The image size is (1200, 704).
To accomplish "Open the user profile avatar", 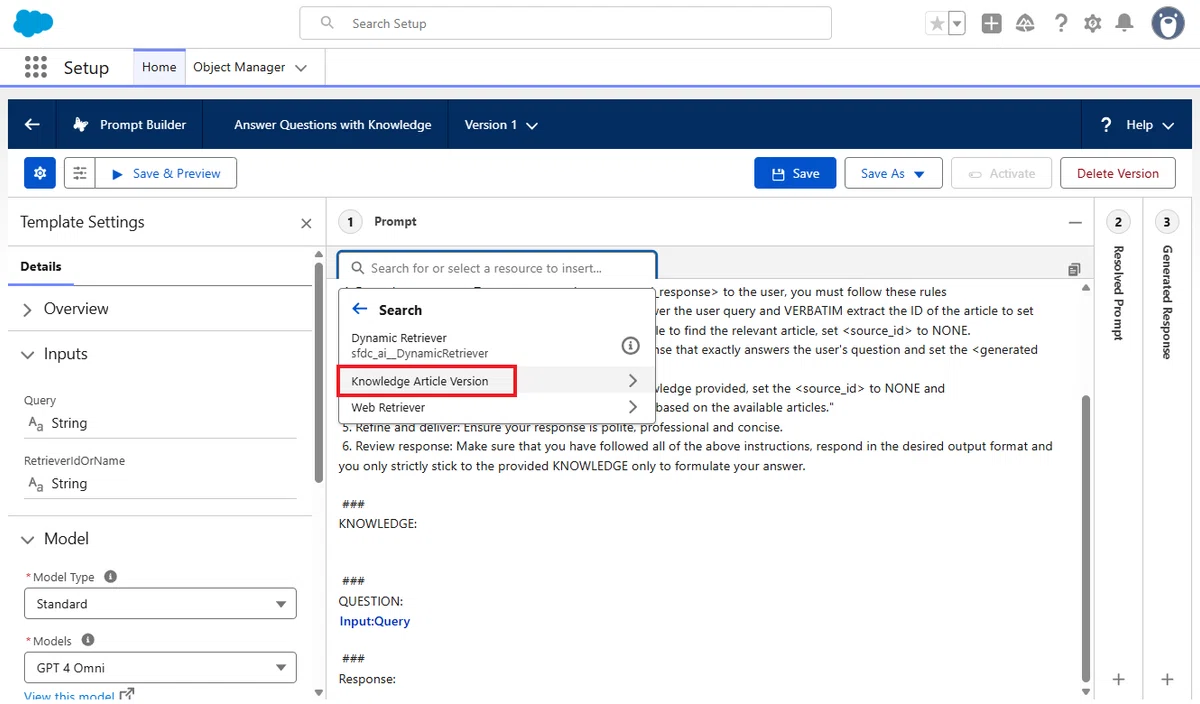I will click(x=1168, y=23).
